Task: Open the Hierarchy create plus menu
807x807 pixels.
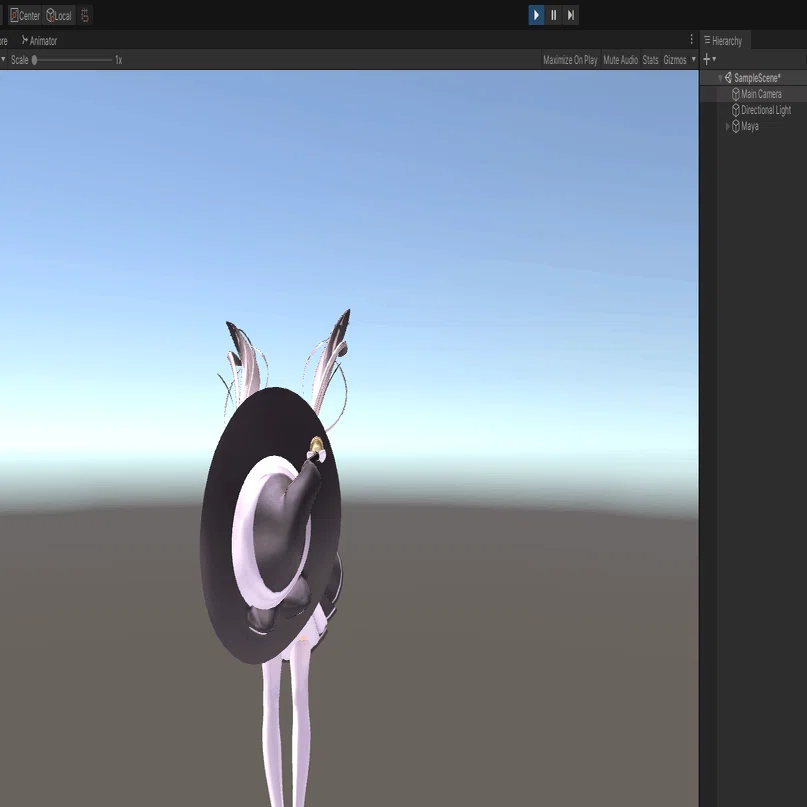Action: (709, 60)
